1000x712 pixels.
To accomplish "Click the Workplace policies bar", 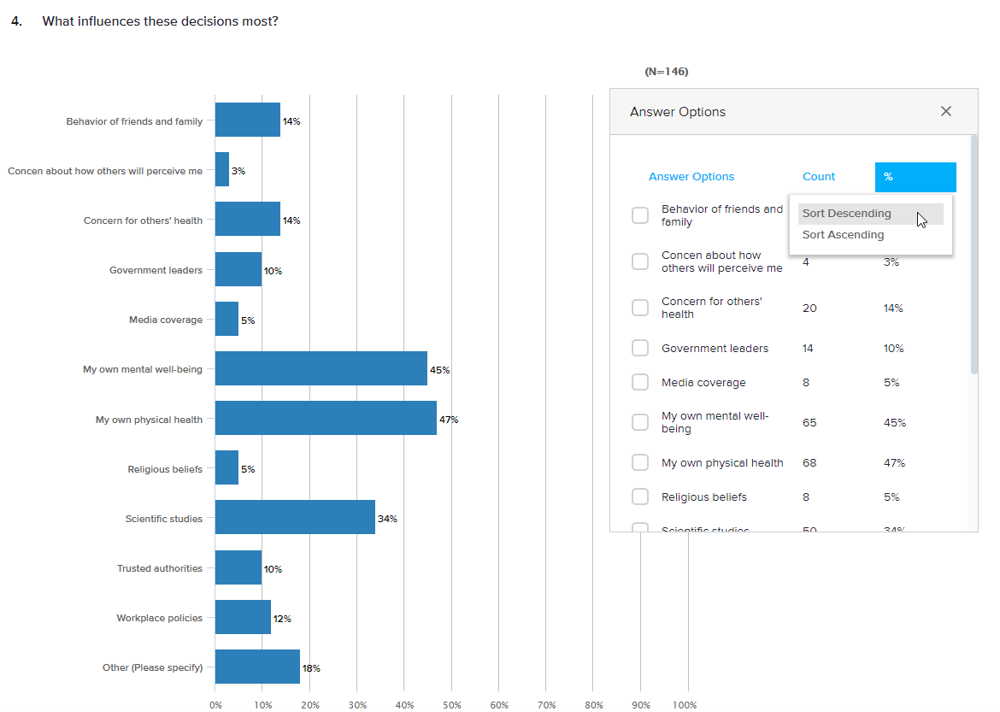I will tap(243, 618).
